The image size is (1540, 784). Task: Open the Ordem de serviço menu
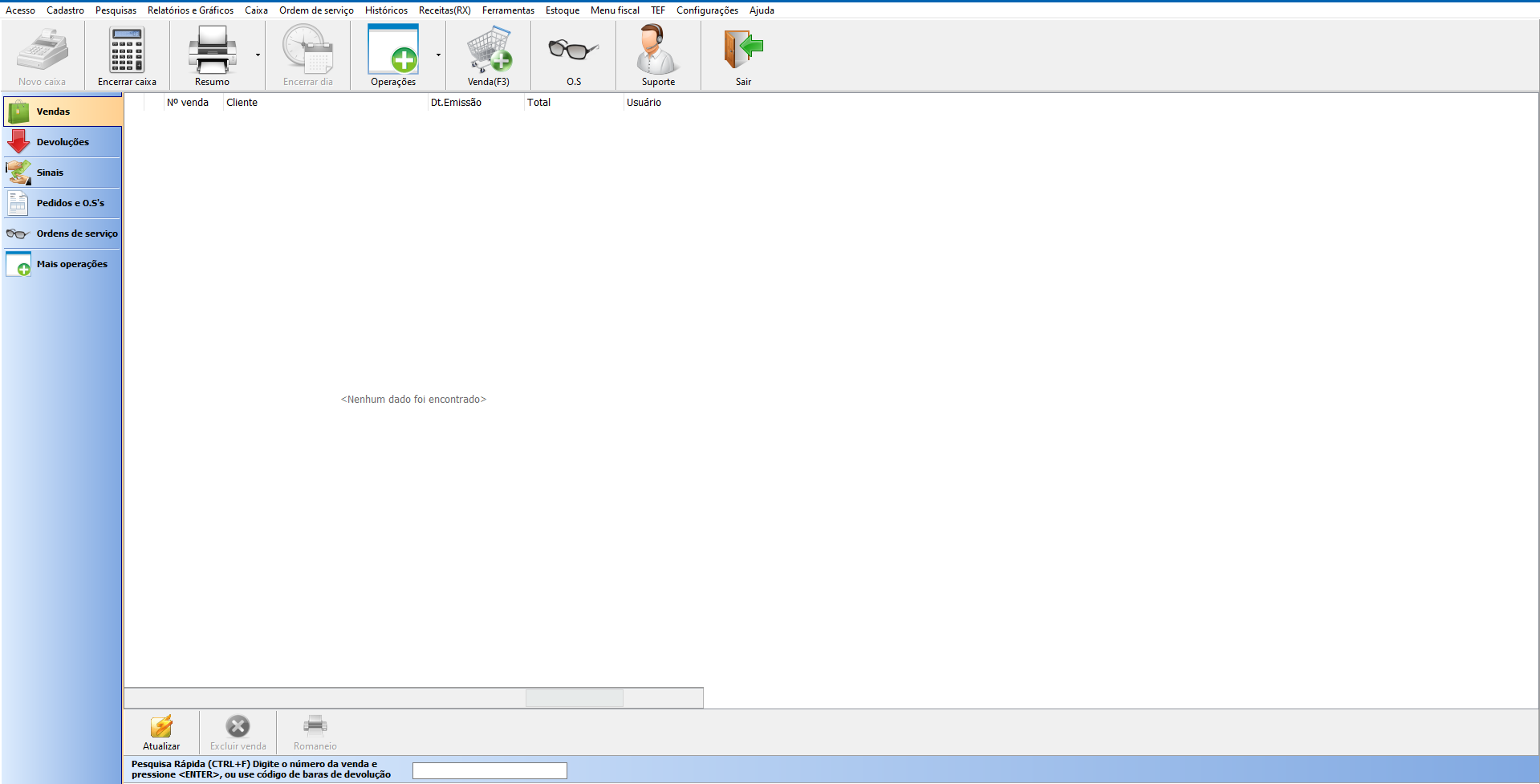(316, 10)
